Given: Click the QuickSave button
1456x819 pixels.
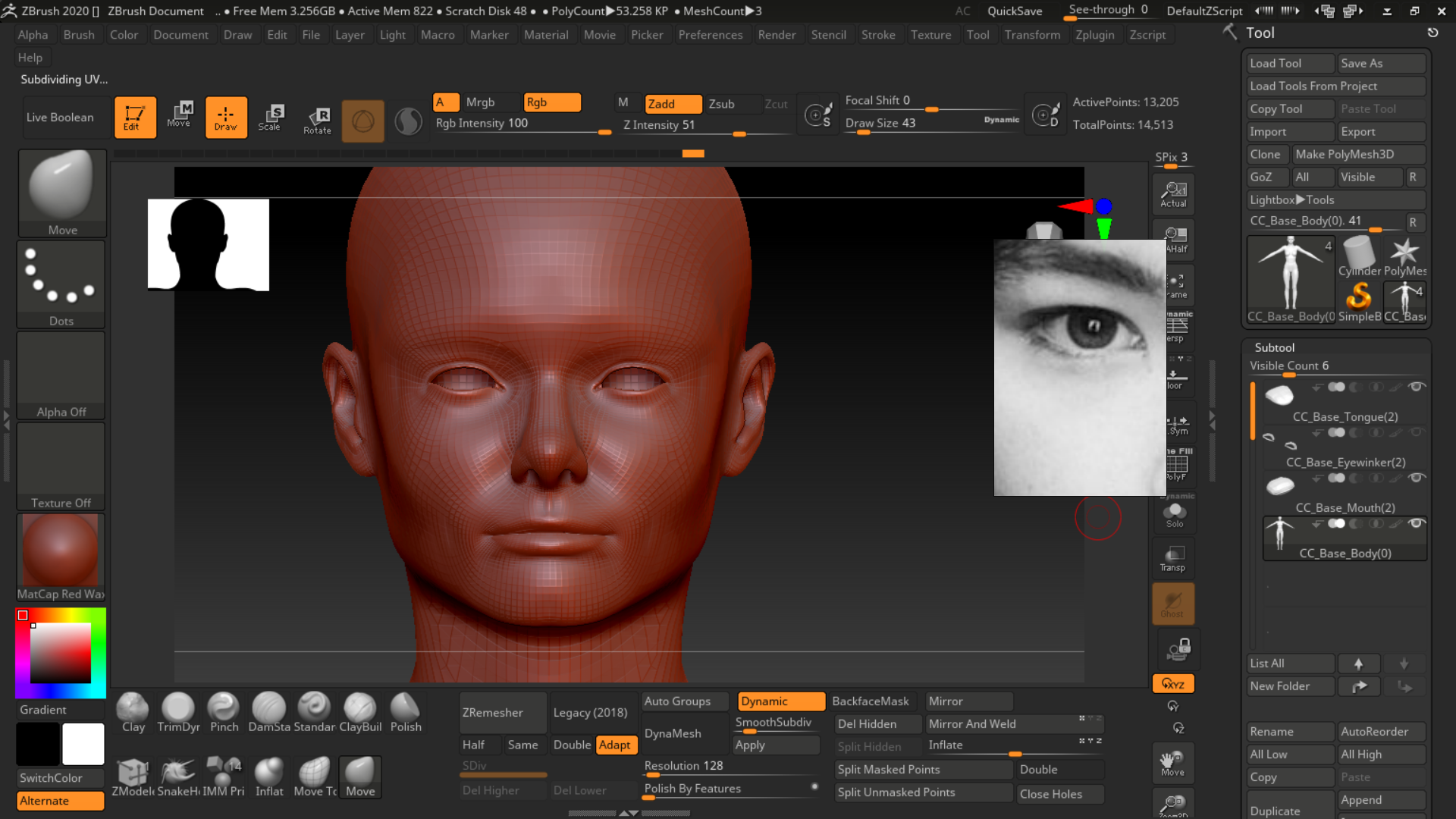Looking at the screenshot, I should (x=1014, y=11).
